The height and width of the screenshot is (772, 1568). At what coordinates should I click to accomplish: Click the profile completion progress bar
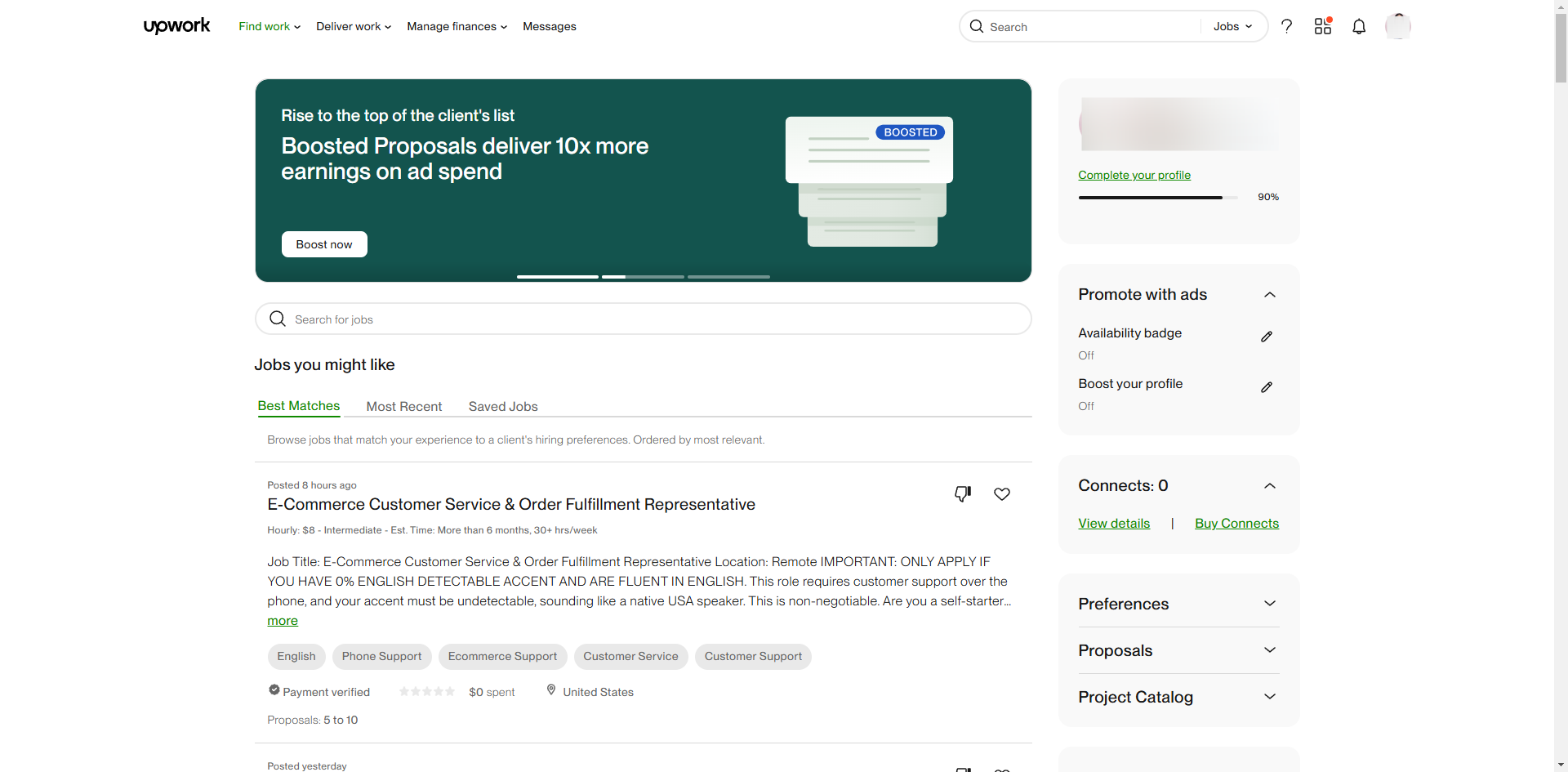[1158, 198]
